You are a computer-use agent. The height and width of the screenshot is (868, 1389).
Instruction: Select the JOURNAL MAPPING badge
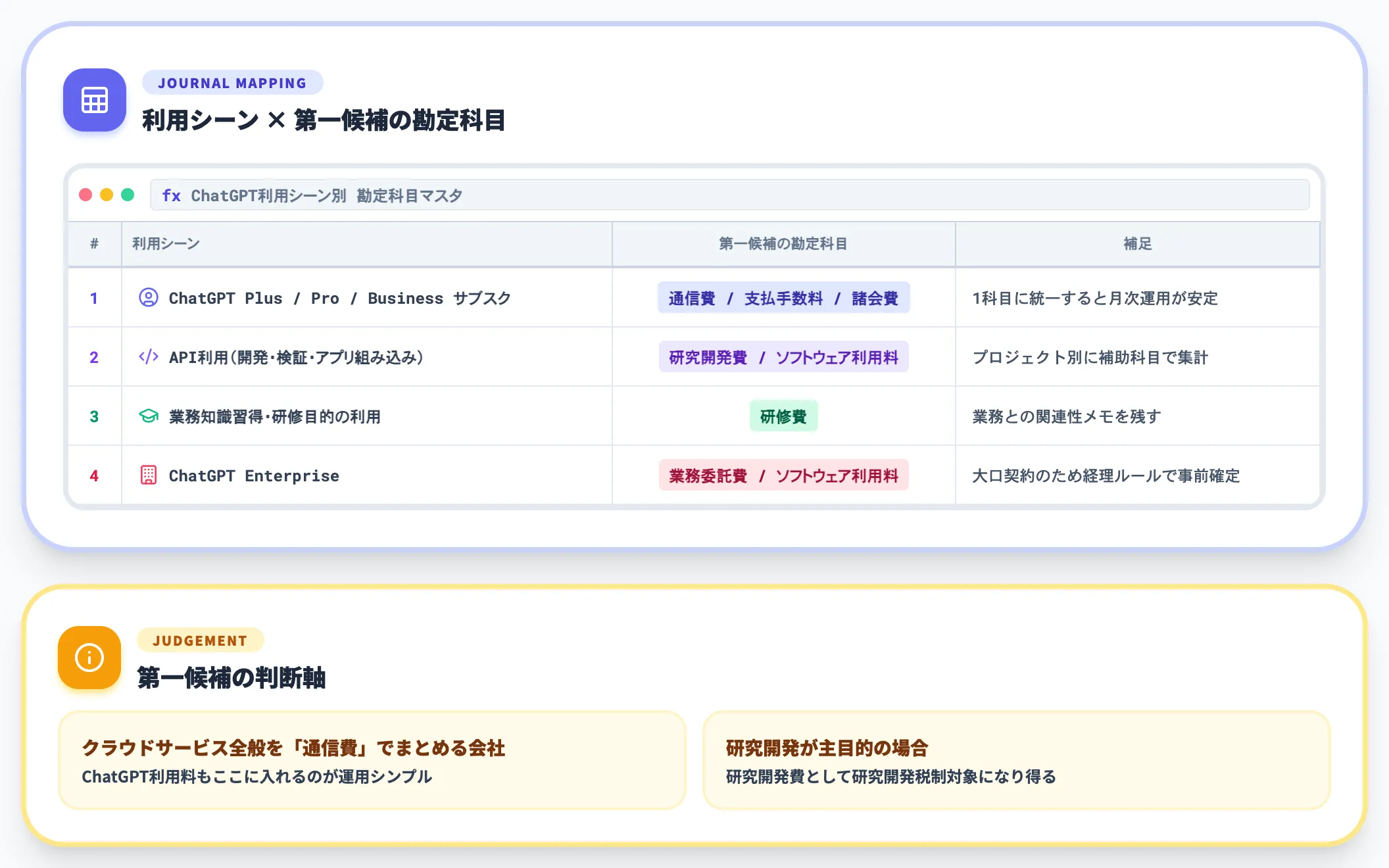click(x=232, y=83)
